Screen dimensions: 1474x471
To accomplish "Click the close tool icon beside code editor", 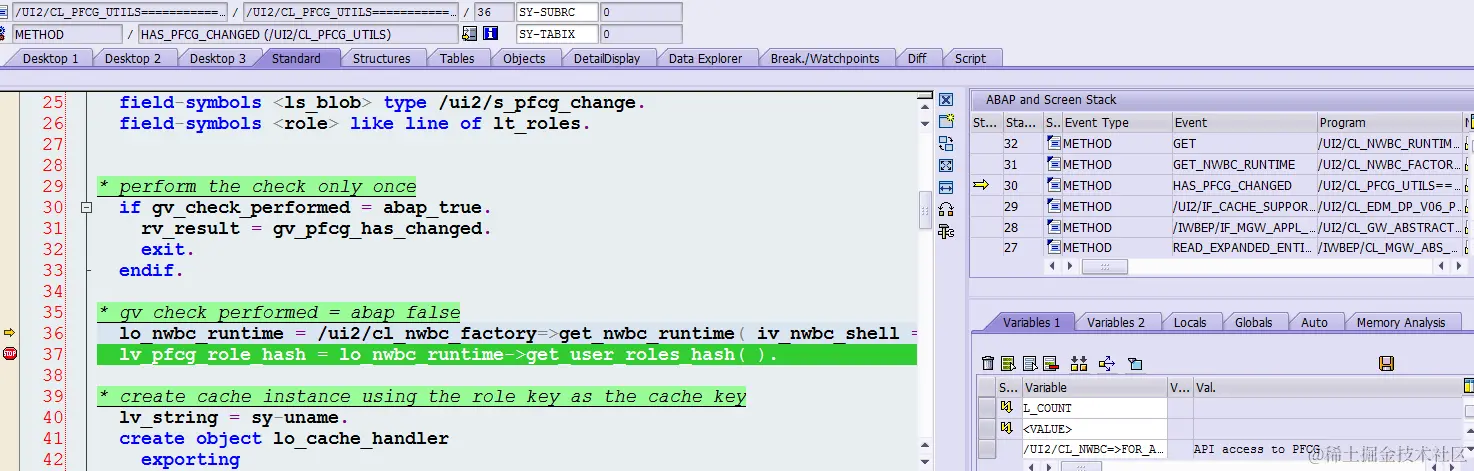I will pos(946,99).
